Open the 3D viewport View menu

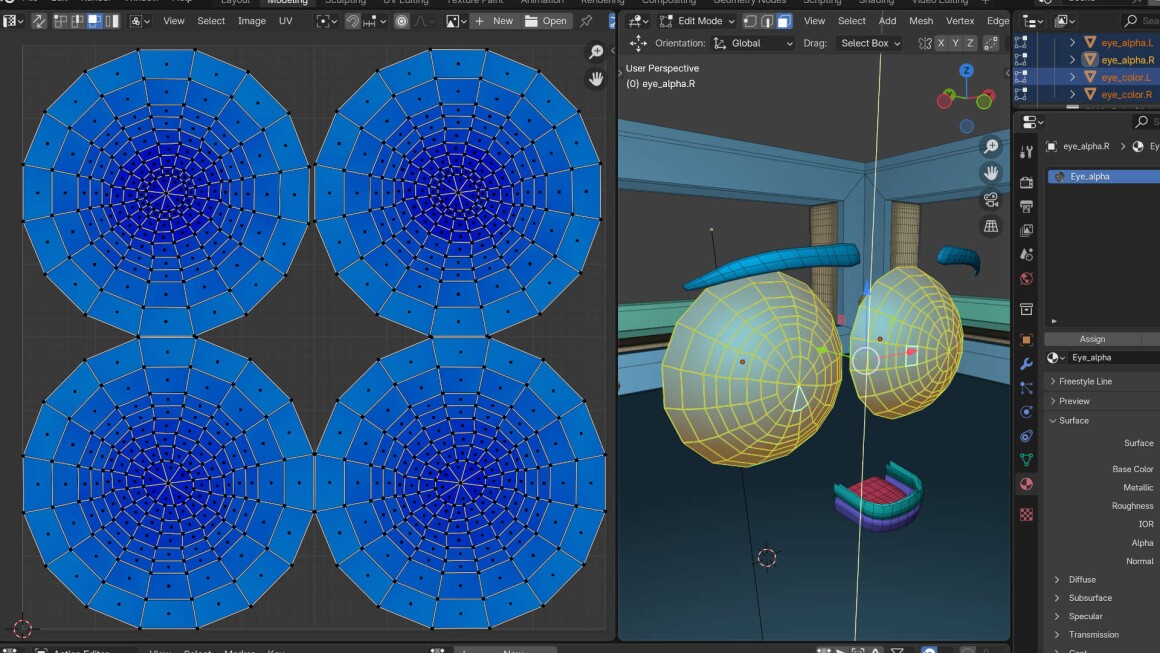(x=815, y=21)
